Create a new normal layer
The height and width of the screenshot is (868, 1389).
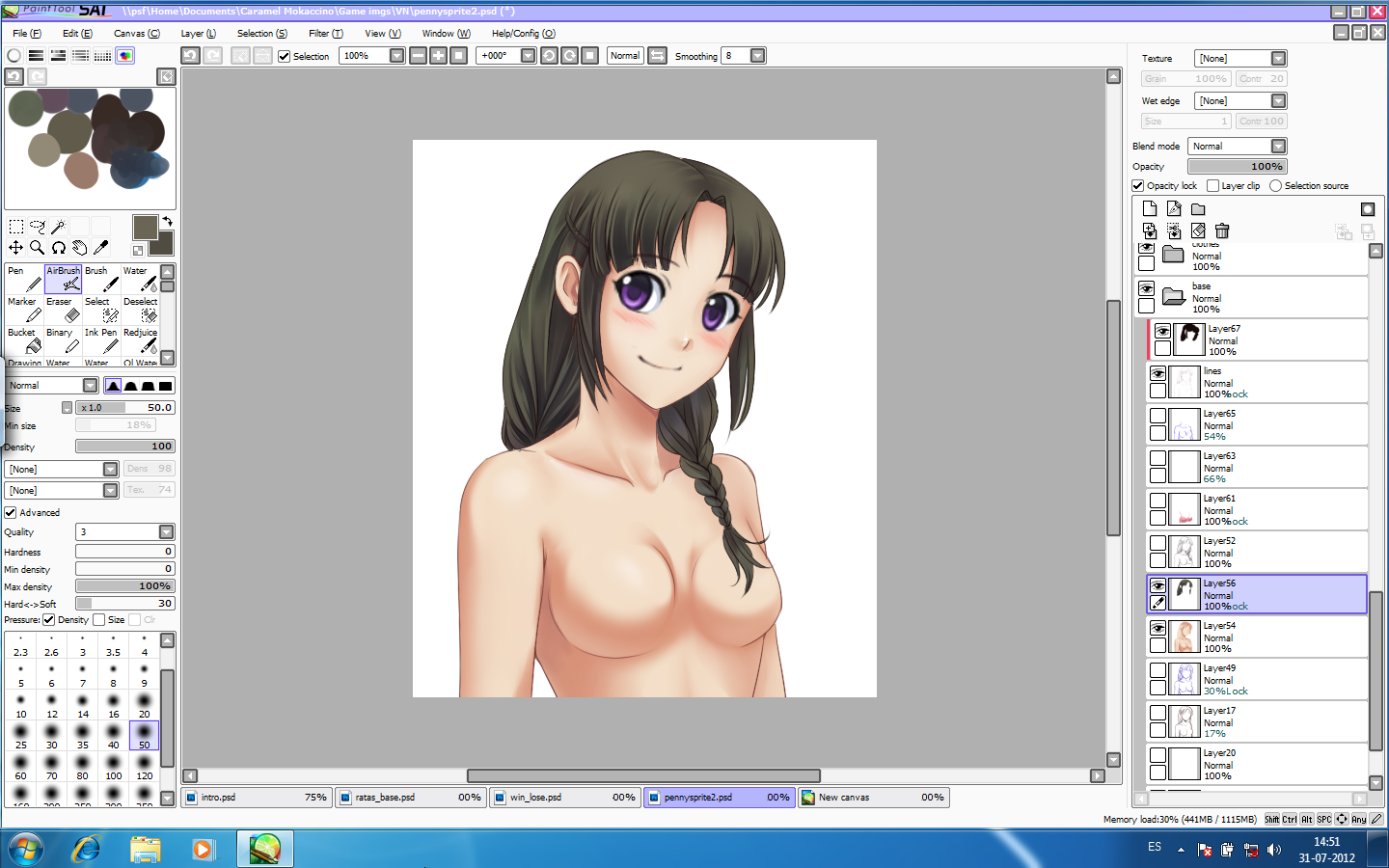point(1150,208)
